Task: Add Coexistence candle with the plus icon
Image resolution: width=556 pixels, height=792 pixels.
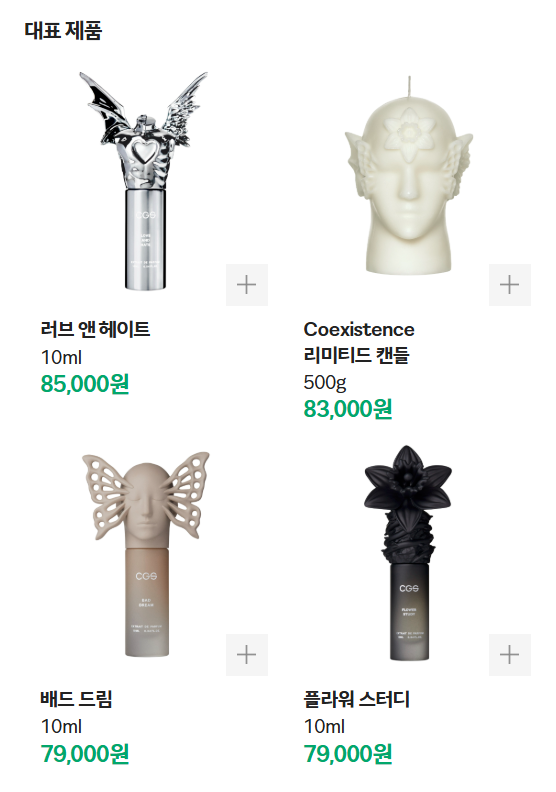Action: click(x=510, y=285)
